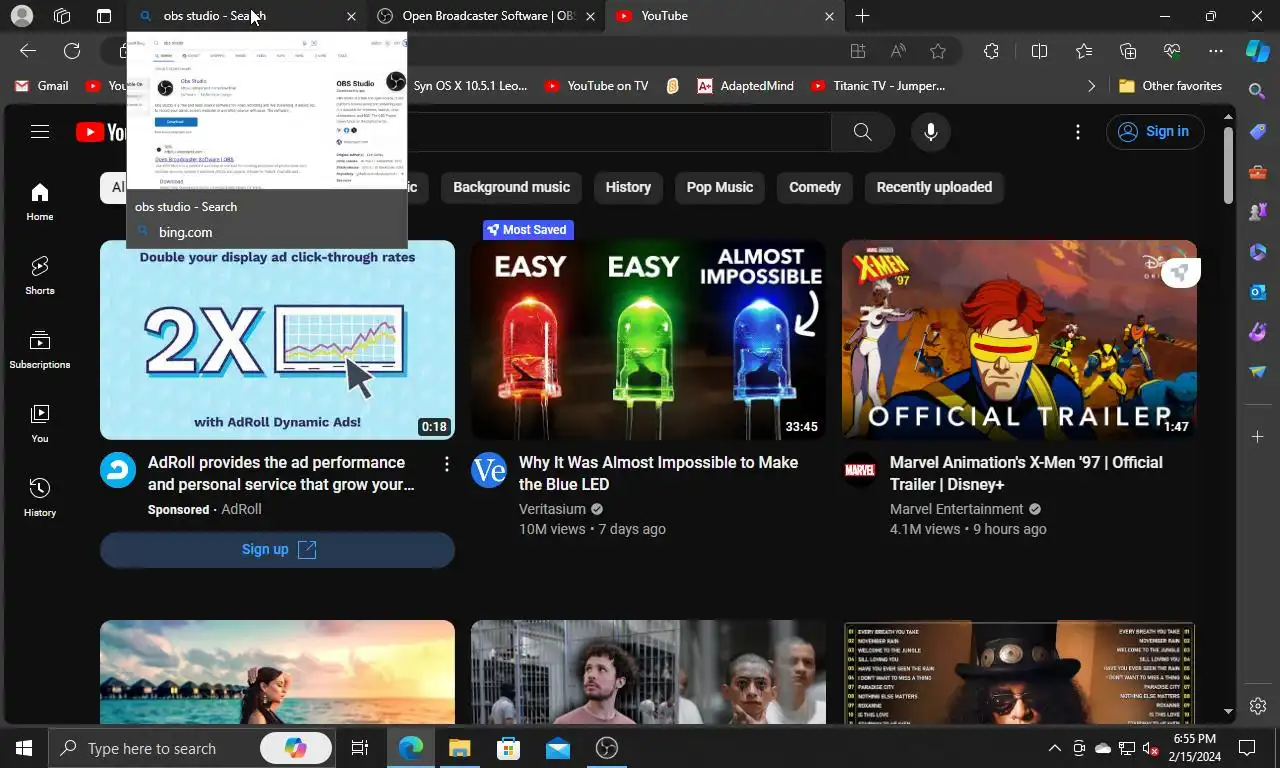Image resolution: width=1280 pixels, height=768 pixels.
Task: Open the Edge profile avatar
Action: [x=21, y=16]
